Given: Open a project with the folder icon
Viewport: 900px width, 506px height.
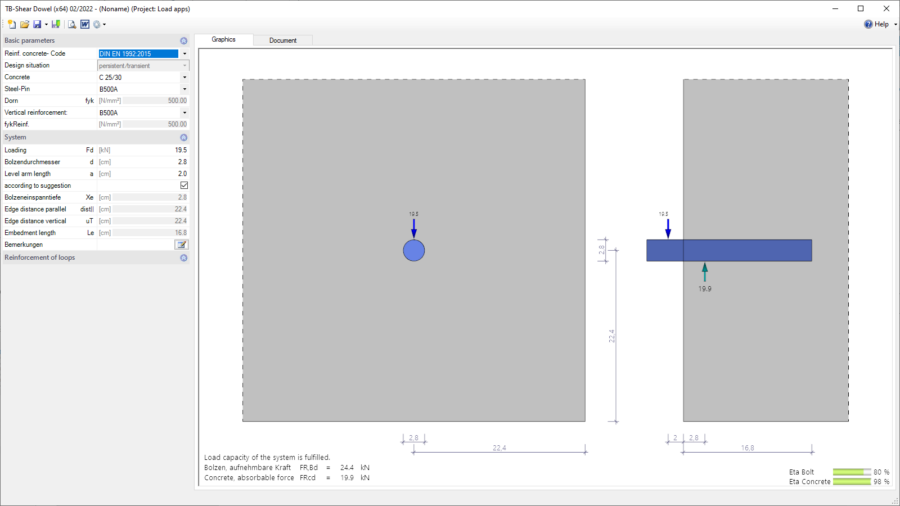Looking at the screenshot, I should click(x=24, y=24).
